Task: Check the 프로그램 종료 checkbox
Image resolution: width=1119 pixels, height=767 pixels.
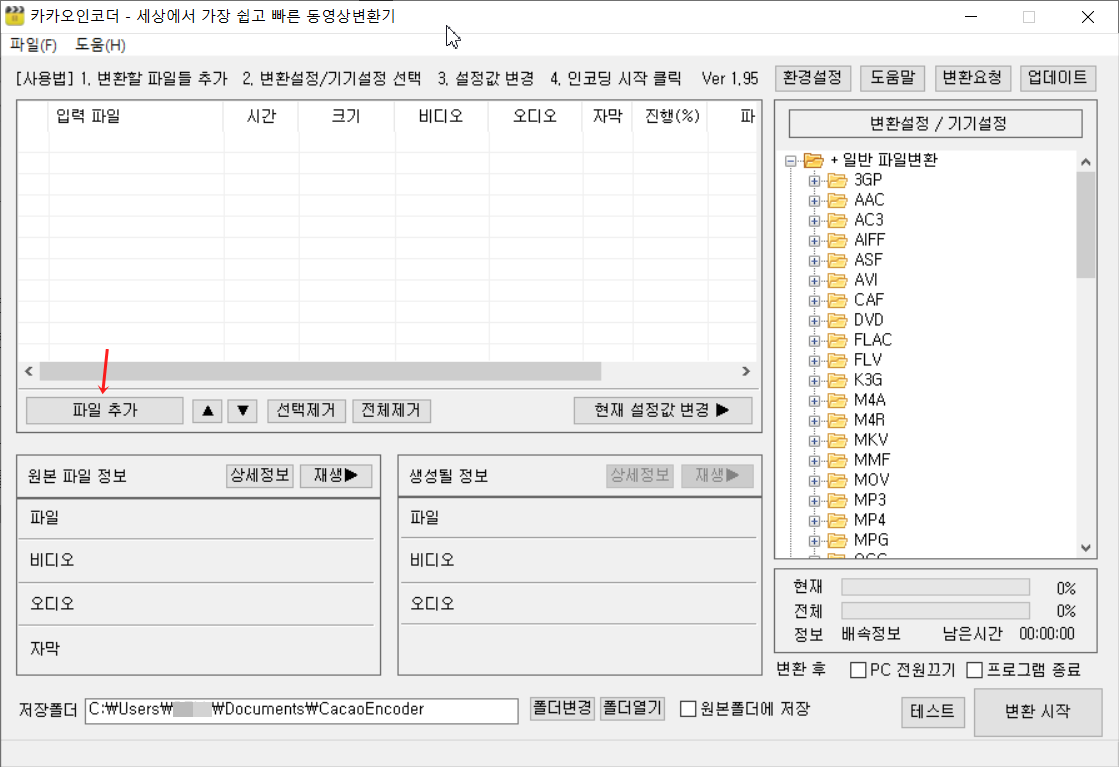Action: [974, 670]
